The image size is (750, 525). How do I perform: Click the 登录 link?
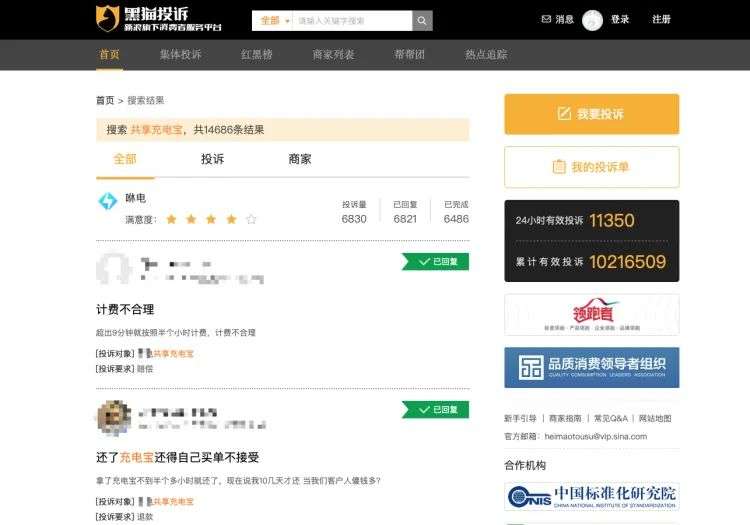pos(620,19)
